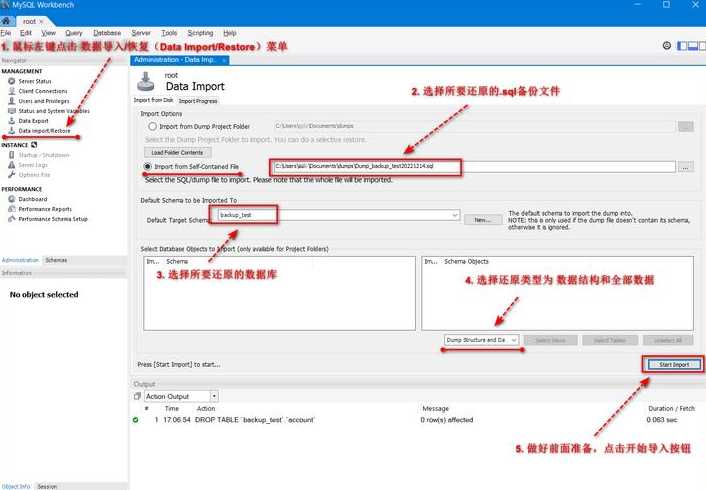Click 0 row(s) affected message

click(447, 420)
